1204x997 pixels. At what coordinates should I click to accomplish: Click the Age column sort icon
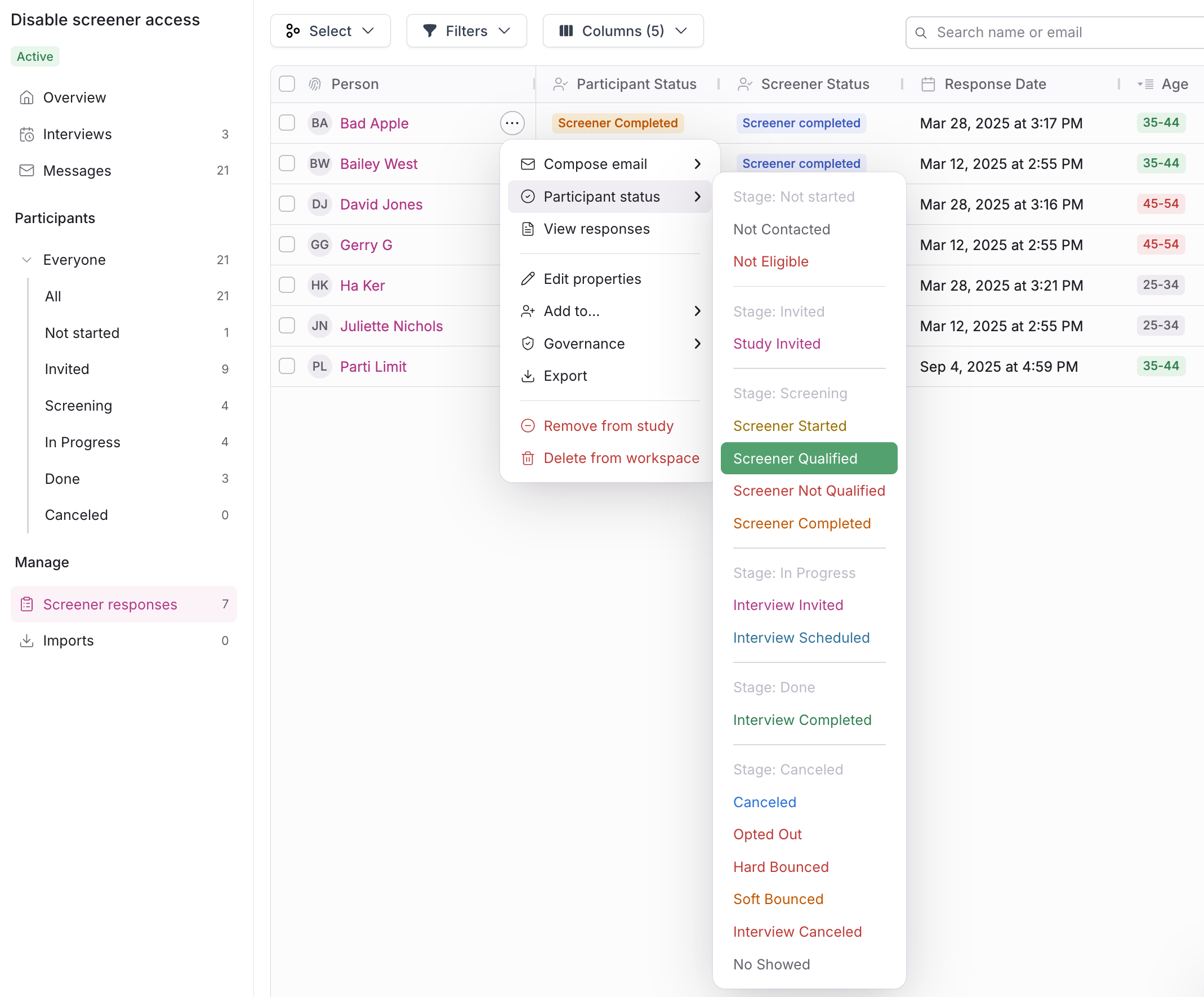click(x=1145, y=84)
